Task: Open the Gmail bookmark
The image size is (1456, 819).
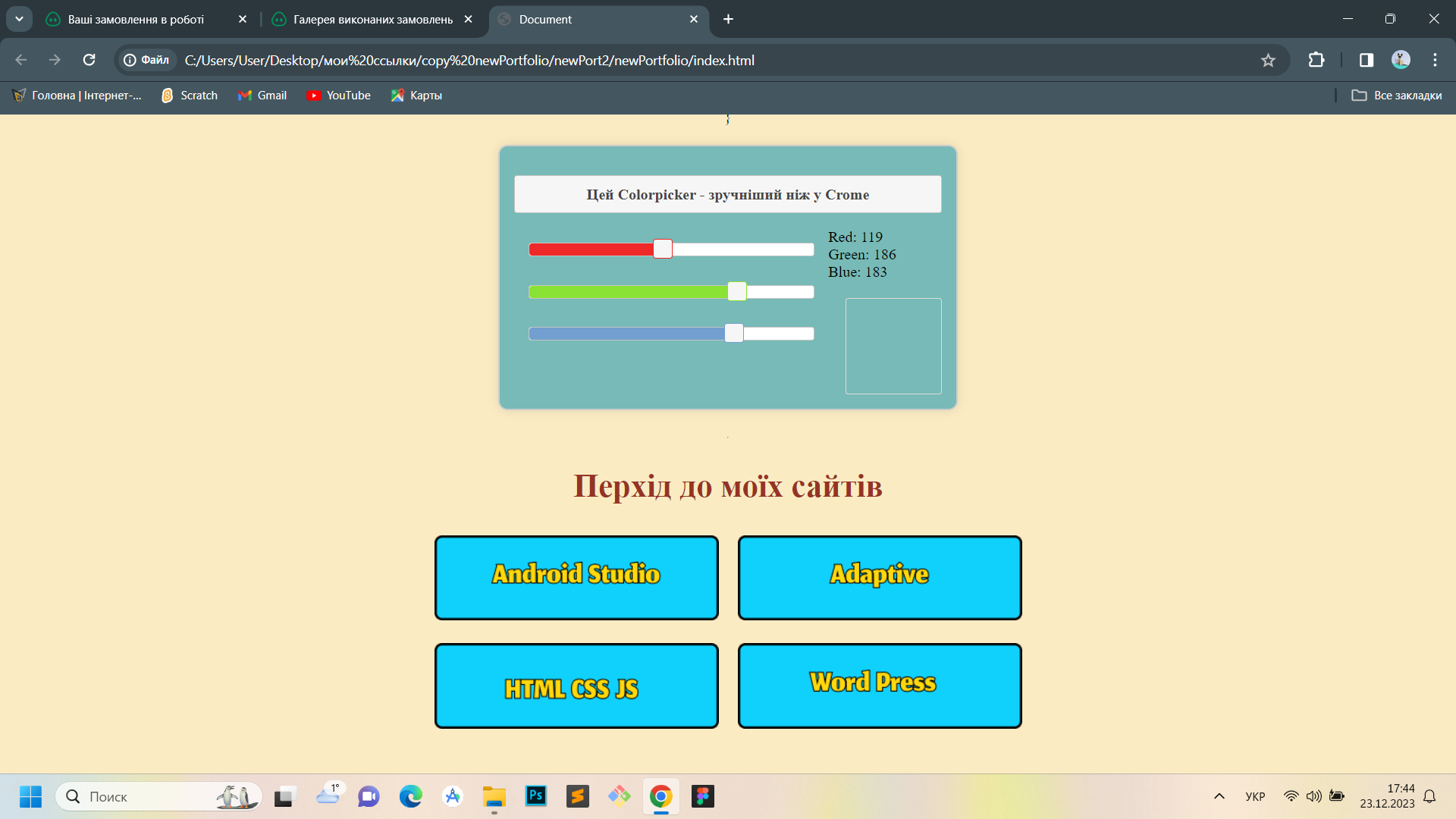Action: 262,96
